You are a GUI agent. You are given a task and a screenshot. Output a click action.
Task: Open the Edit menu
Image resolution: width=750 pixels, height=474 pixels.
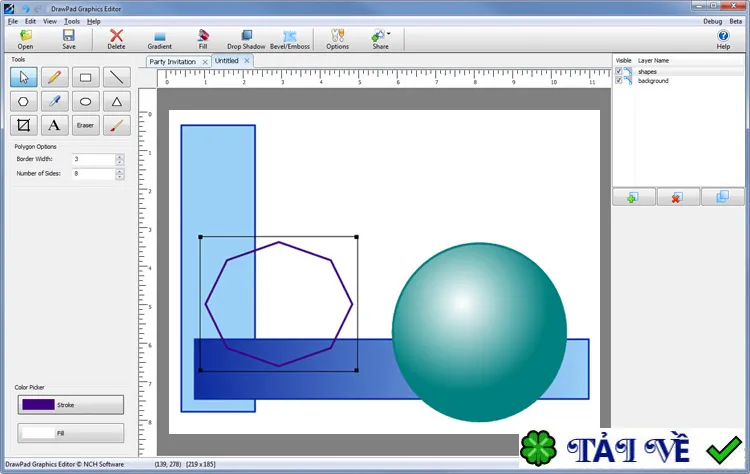(31, 22)
